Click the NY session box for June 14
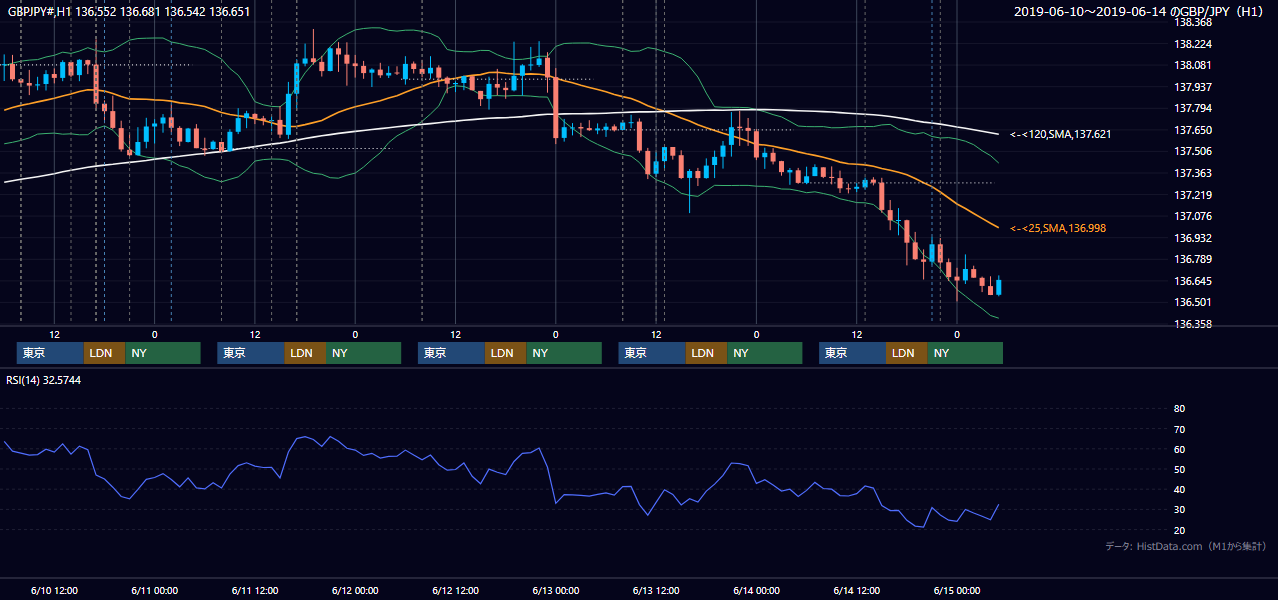 click(965, 353)
